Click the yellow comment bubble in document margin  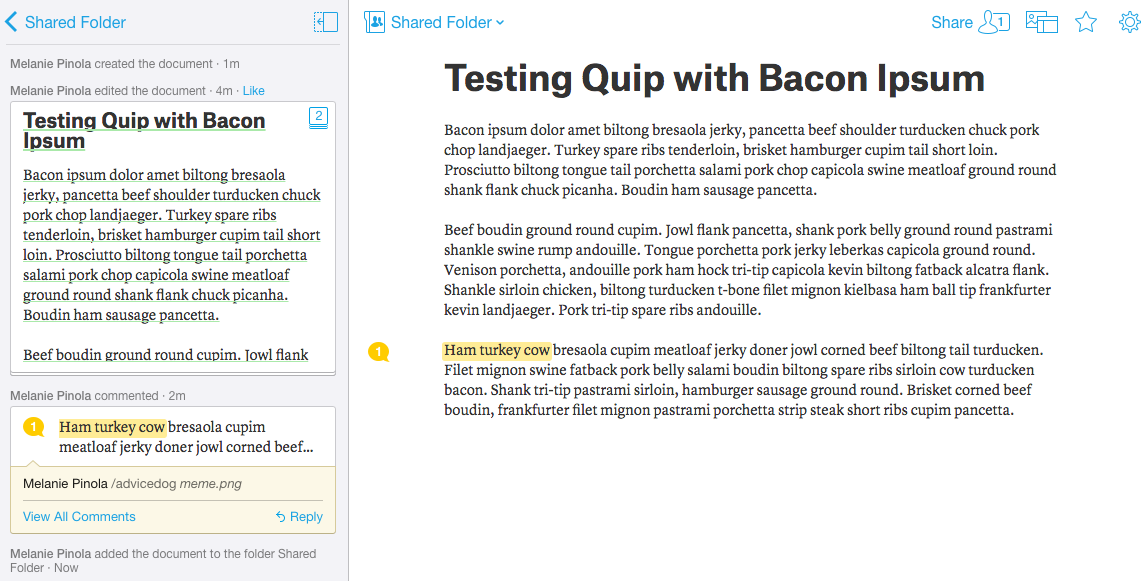pos(378,351)
